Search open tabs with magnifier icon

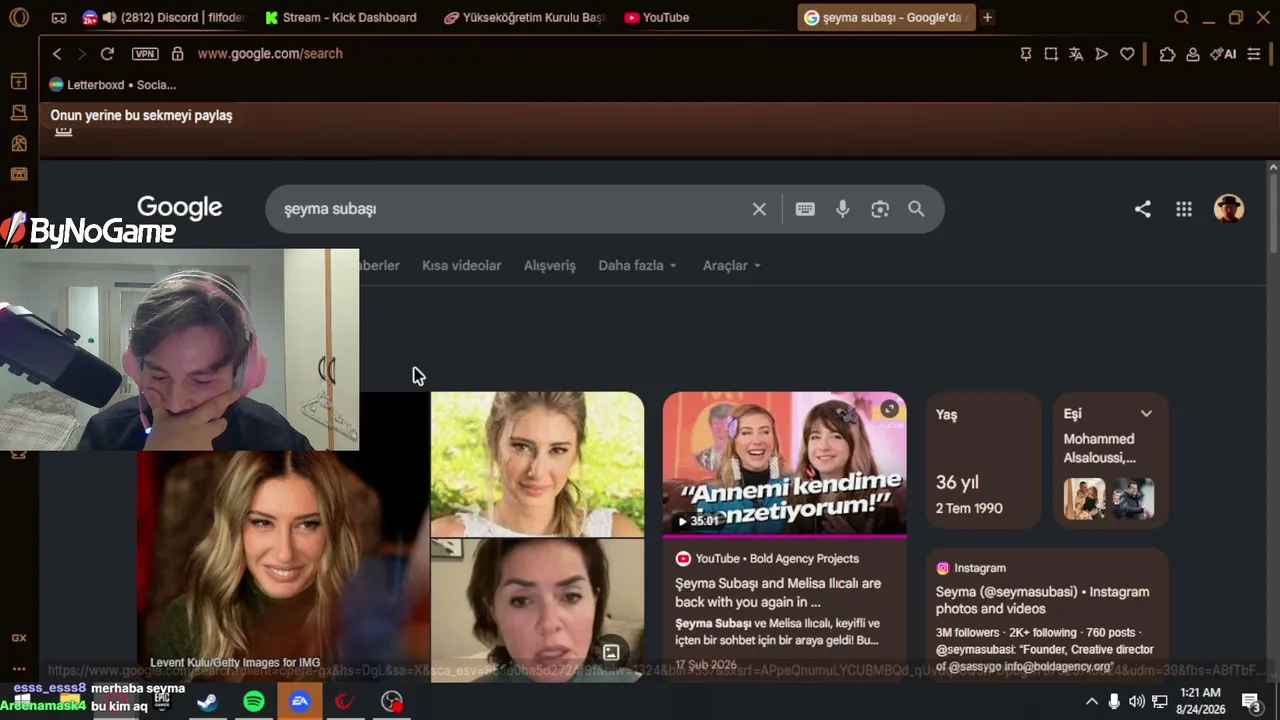(x=1181, y=17)
